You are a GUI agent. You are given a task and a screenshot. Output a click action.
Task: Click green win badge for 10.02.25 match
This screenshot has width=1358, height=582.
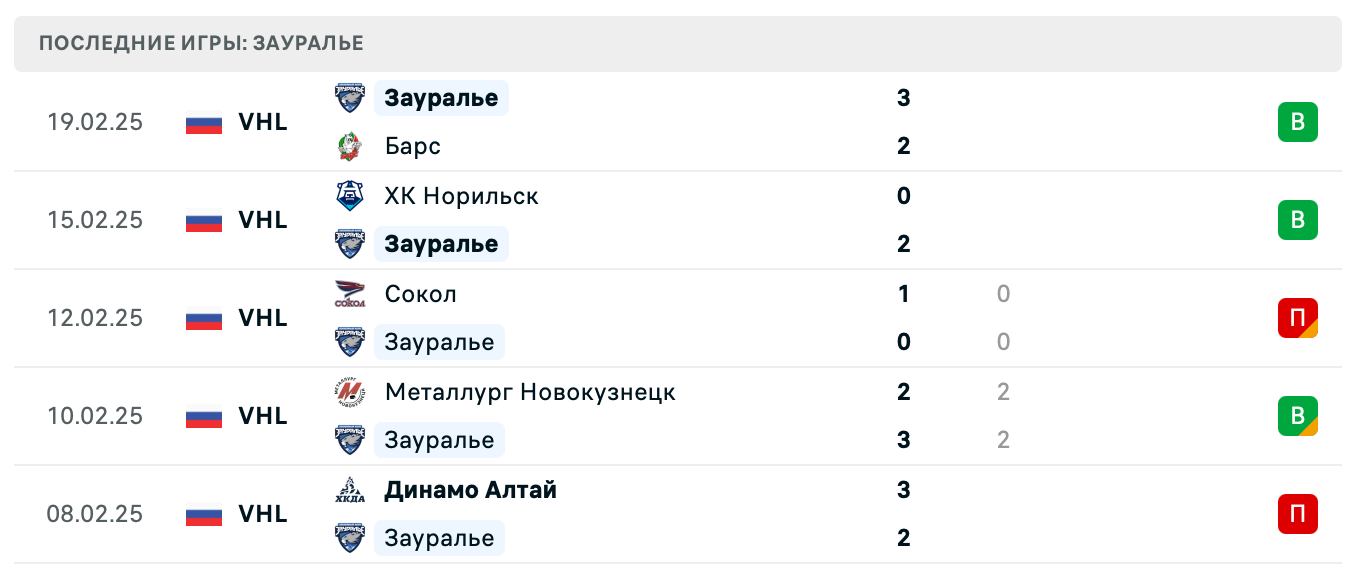click(1297, 416)
